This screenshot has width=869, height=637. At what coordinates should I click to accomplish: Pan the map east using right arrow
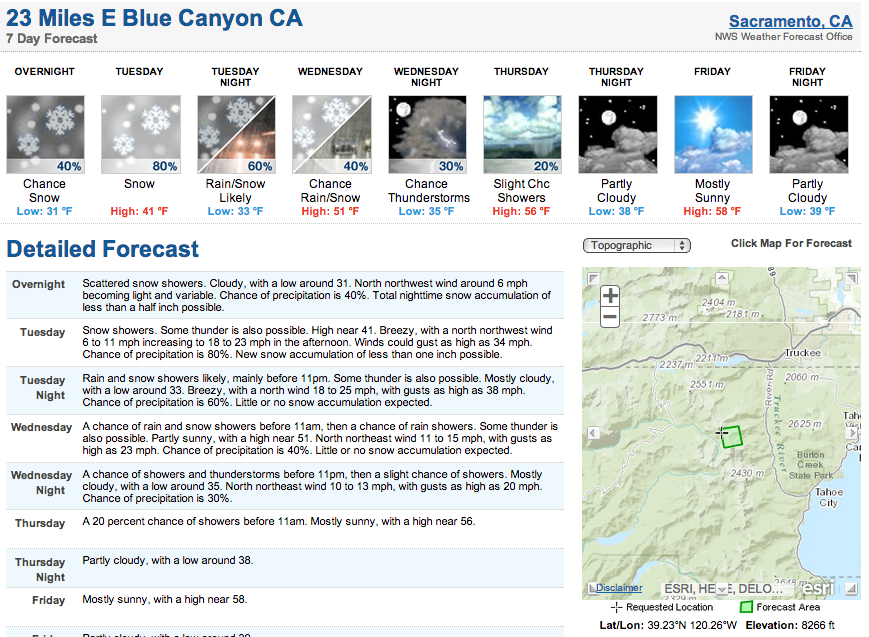(x=852, y=432)
